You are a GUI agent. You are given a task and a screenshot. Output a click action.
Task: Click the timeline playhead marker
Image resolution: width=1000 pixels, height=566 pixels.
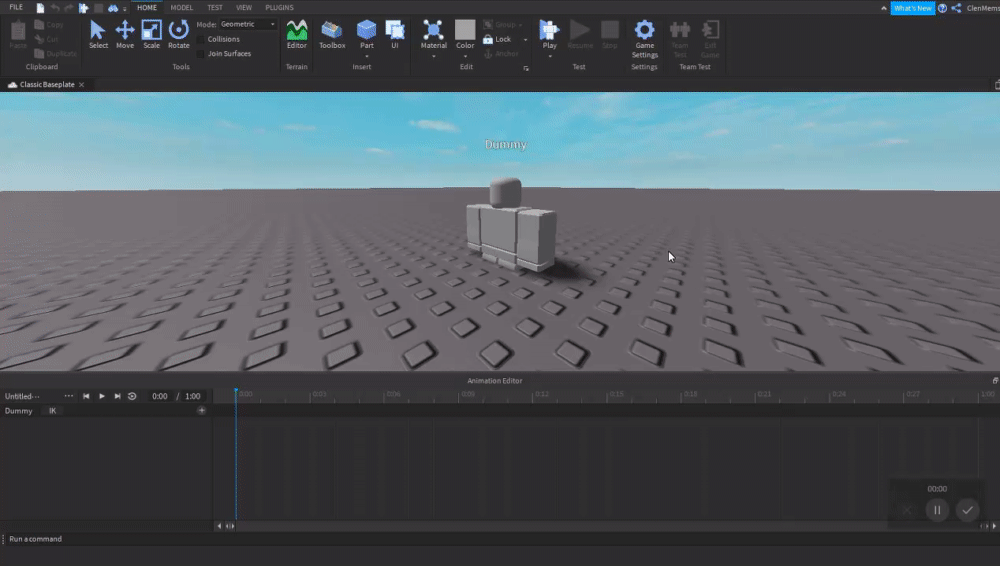click(x=236, y=391)
